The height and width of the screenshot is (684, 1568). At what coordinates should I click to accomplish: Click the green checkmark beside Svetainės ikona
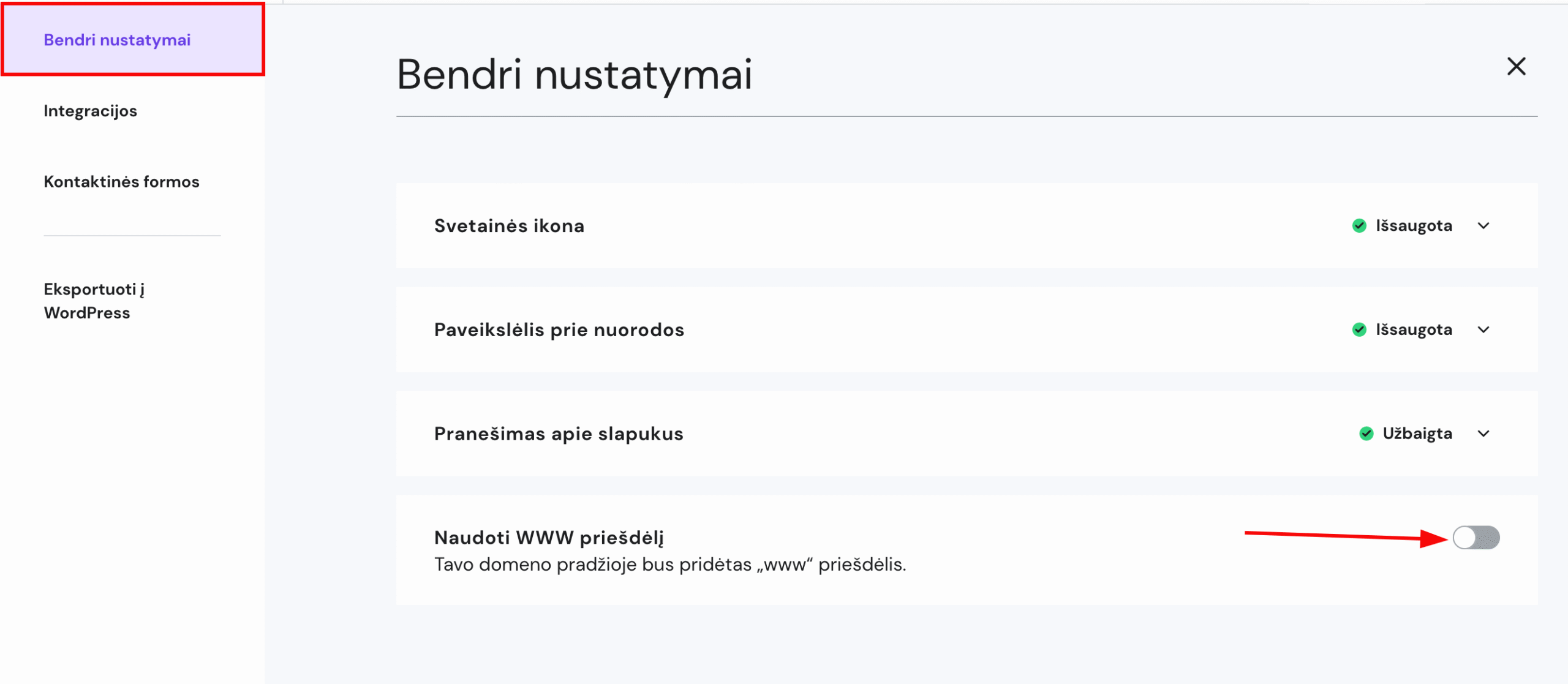pos(1360,226)
